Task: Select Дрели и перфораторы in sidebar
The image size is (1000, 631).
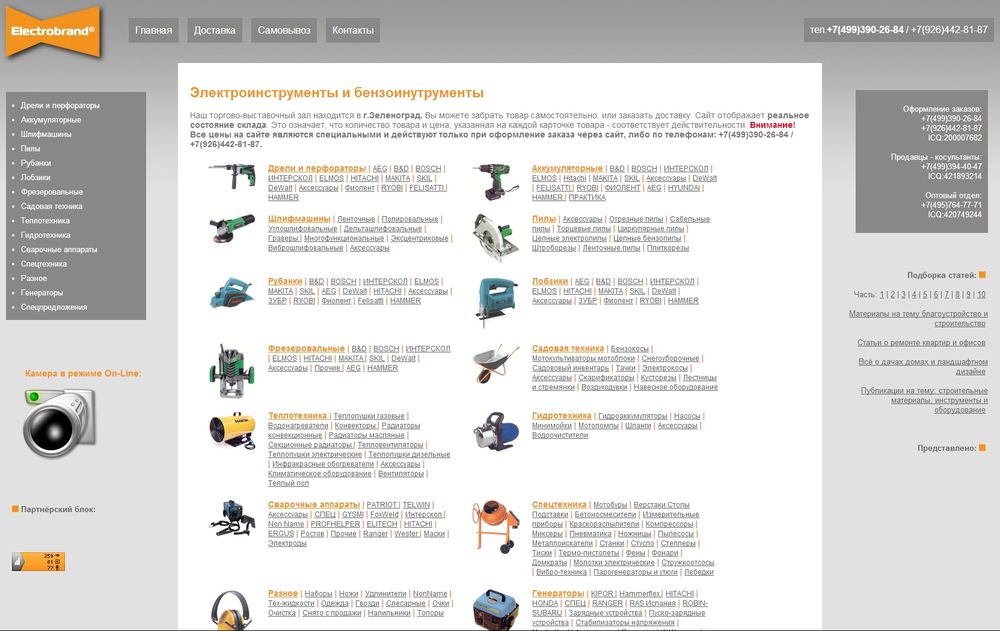Action: click(60, 105)
